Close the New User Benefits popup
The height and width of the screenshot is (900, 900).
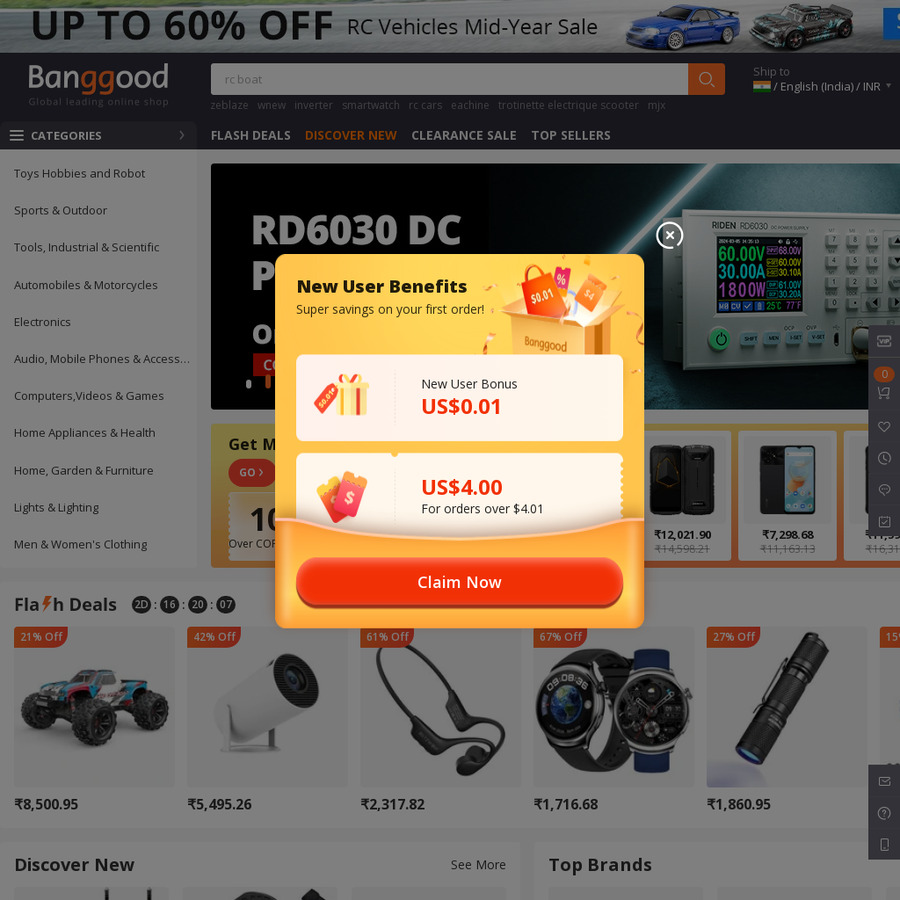click(x=669, y=235)
